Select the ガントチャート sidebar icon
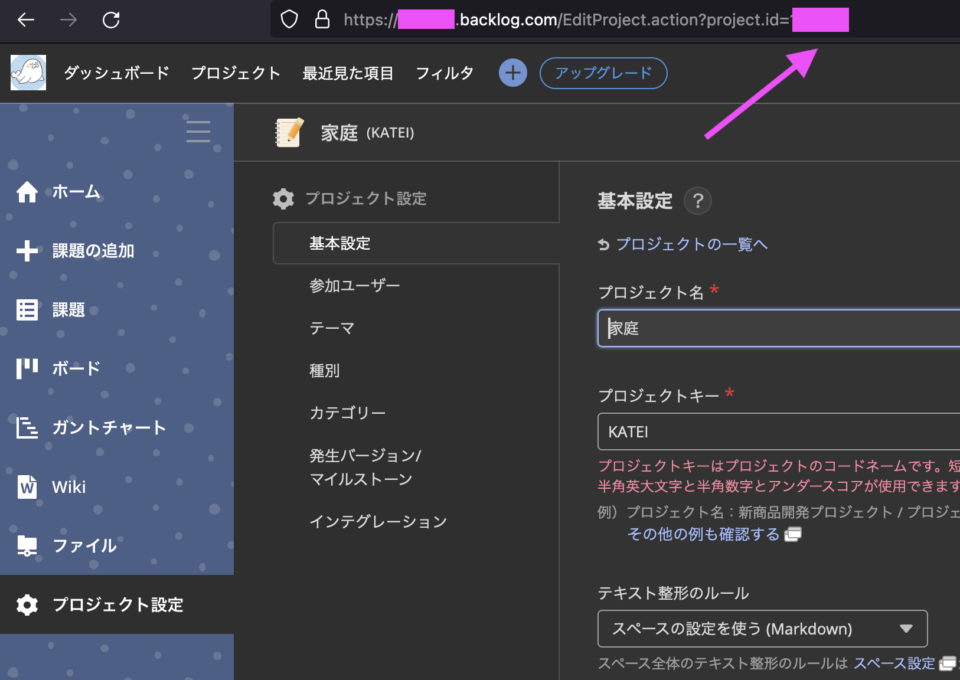Image resolution: width=960 pixels, height=680 pixels. (27, 427)
